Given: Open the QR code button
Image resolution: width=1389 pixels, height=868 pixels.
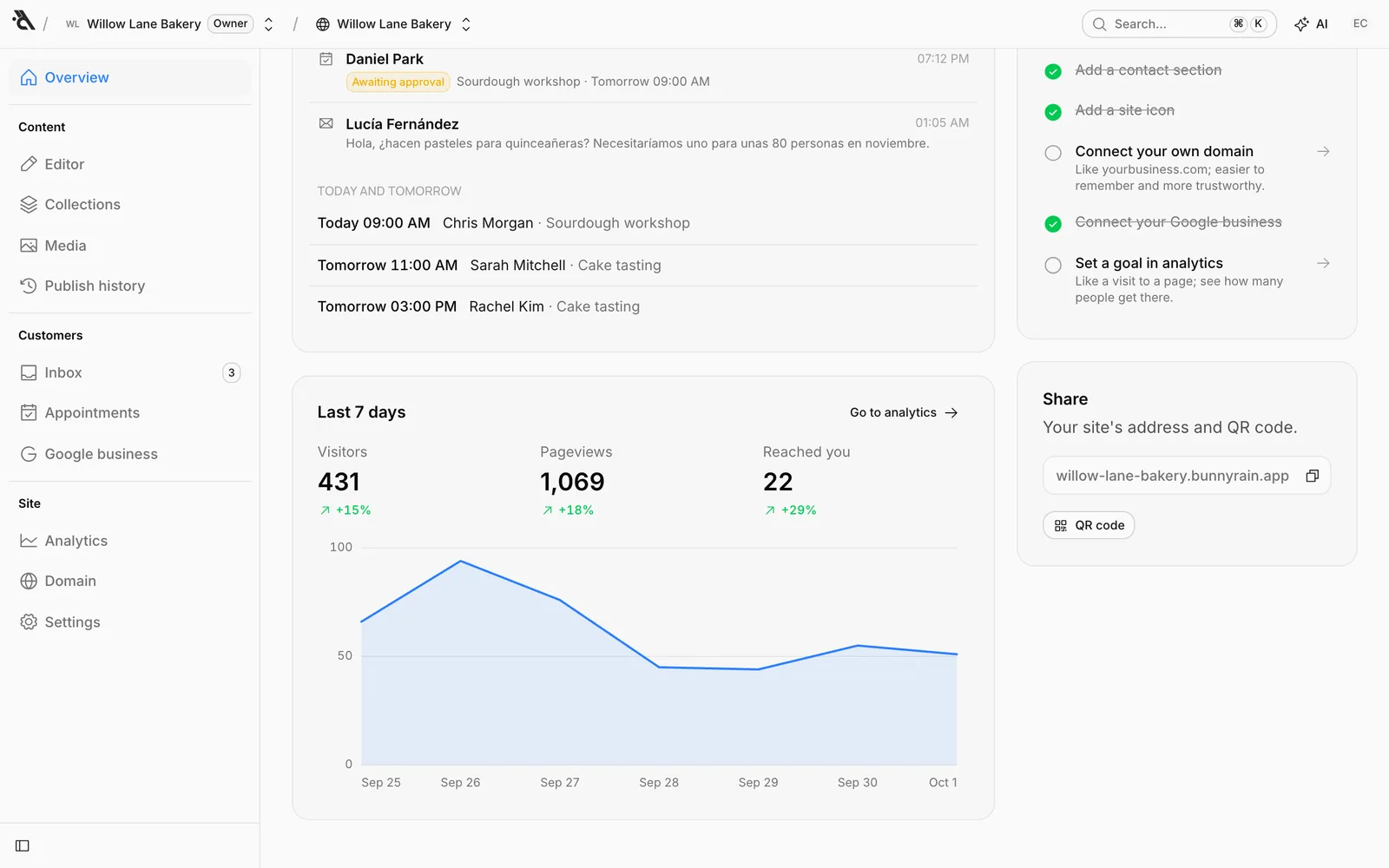Looking at the screenshot, I should 1089,525.
